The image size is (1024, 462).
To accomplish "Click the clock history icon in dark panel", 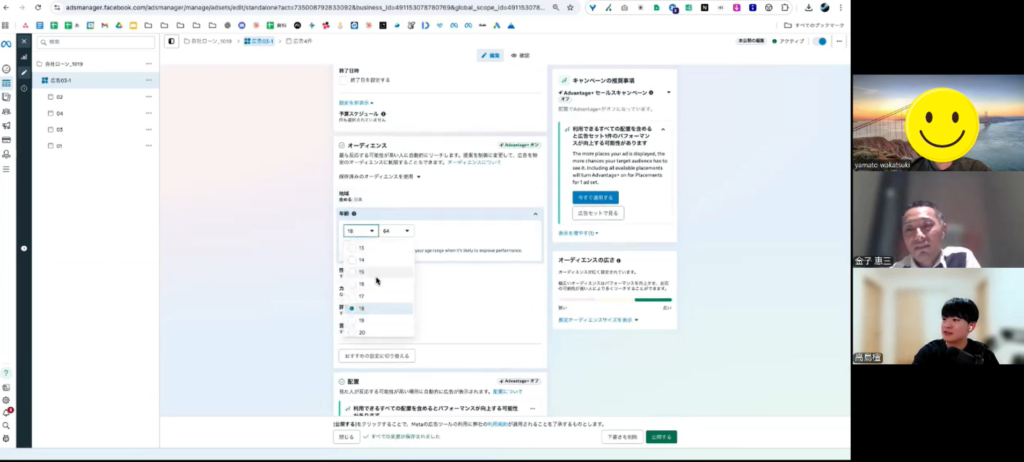I will 24,88.
